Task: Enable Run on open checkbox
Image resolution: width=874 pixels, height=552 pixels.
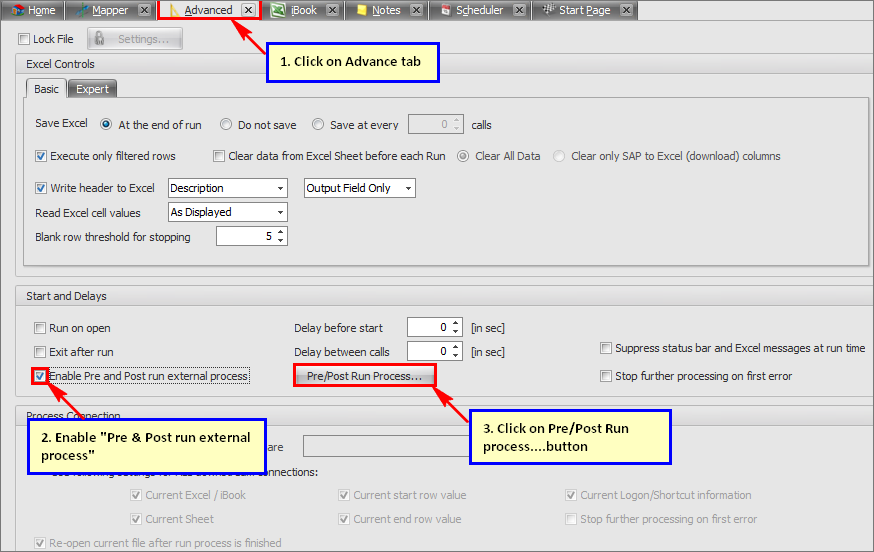Action: coord(41,328)
